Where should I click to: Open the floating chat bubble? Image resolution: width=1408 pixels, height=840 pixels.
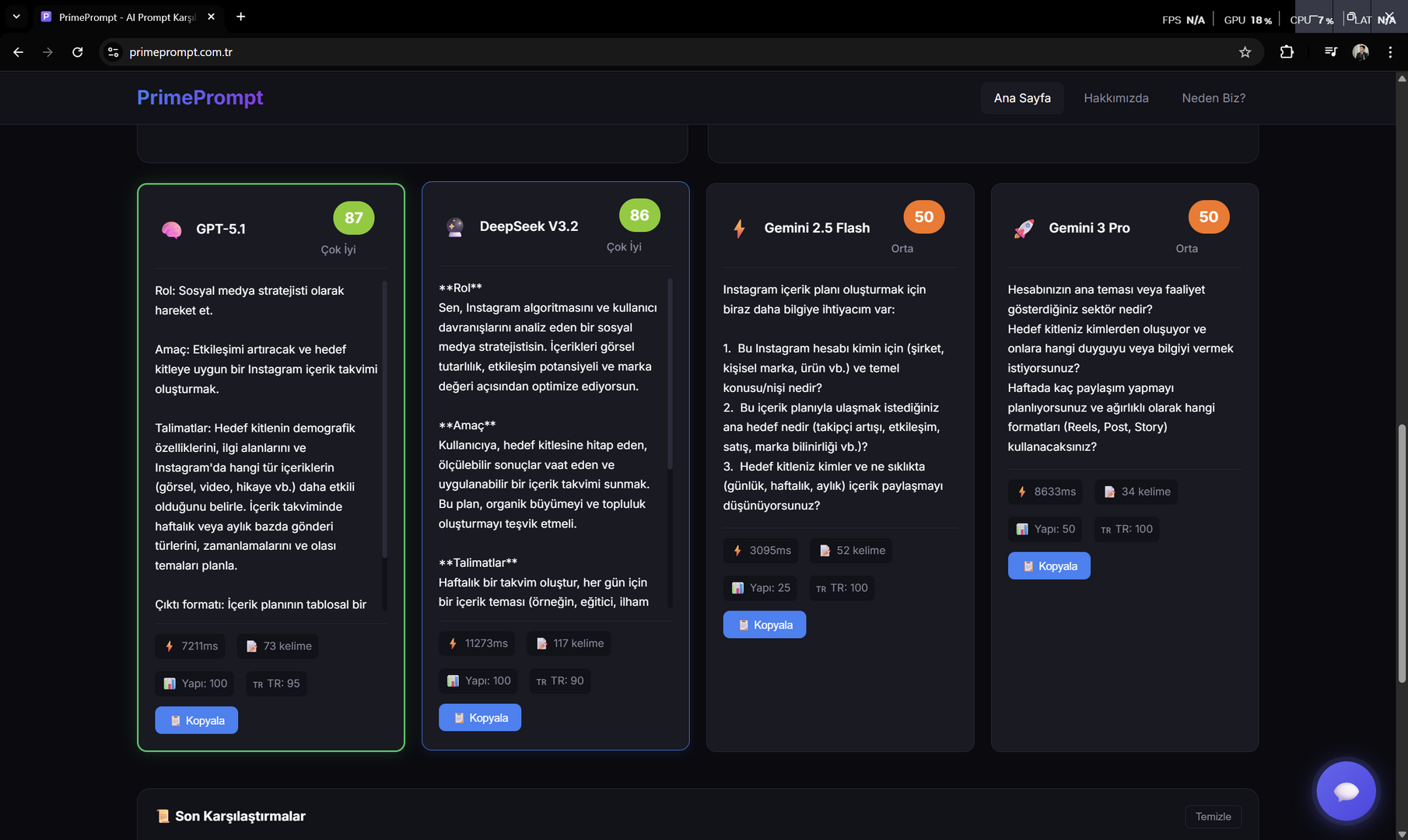(1346, 791)
